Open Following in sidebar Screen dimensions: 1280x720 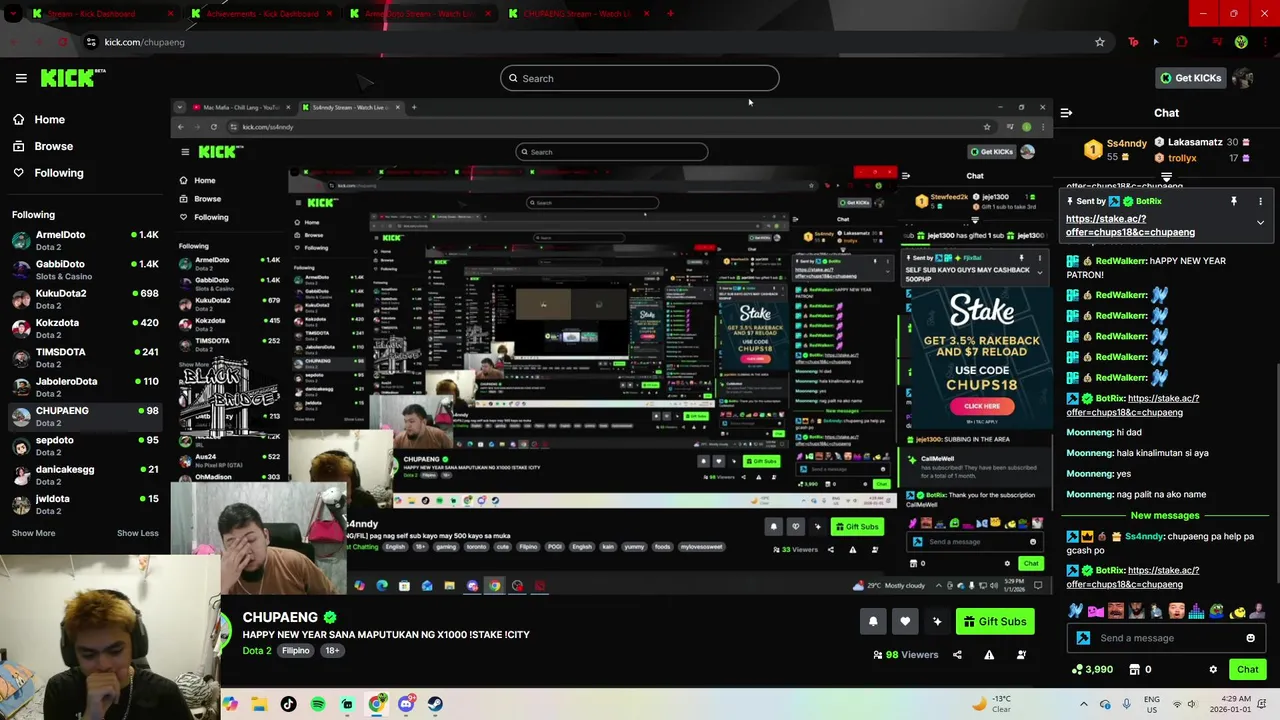coord(48,173)
